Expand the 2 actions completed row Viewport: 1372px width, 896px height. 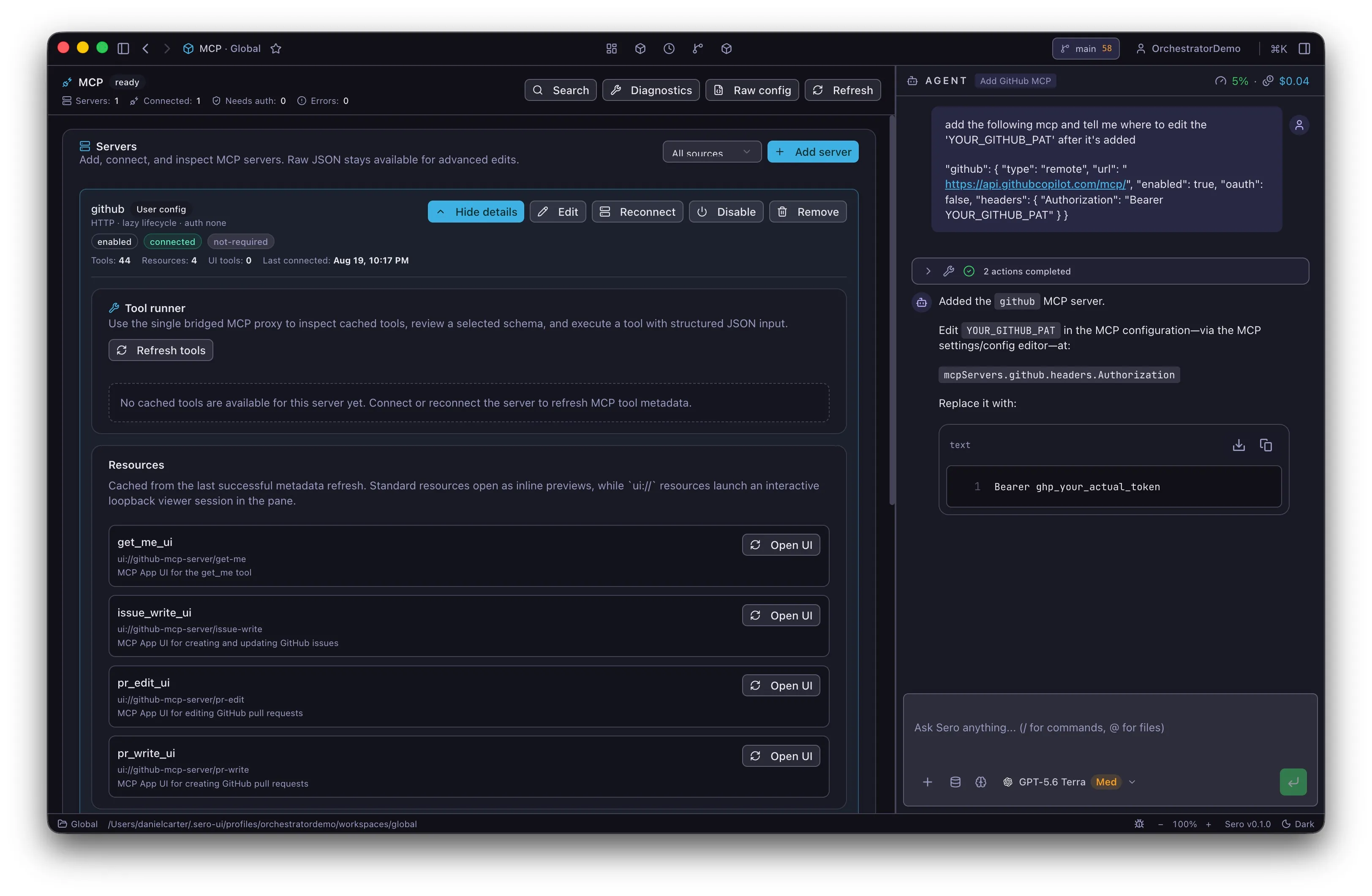click(1110, 272)
